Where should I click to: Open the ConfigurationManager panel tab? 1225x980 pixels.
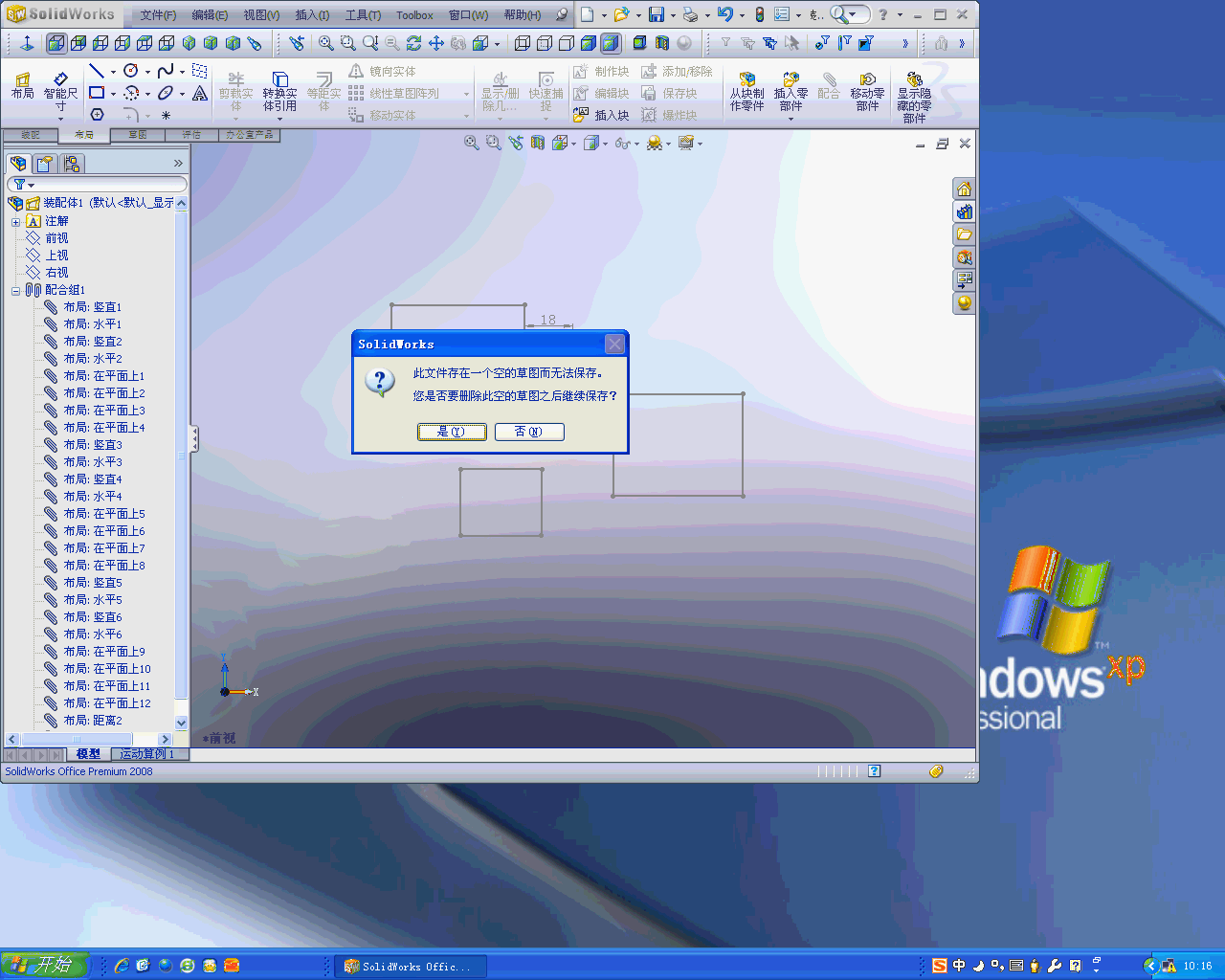pos(72,164)
